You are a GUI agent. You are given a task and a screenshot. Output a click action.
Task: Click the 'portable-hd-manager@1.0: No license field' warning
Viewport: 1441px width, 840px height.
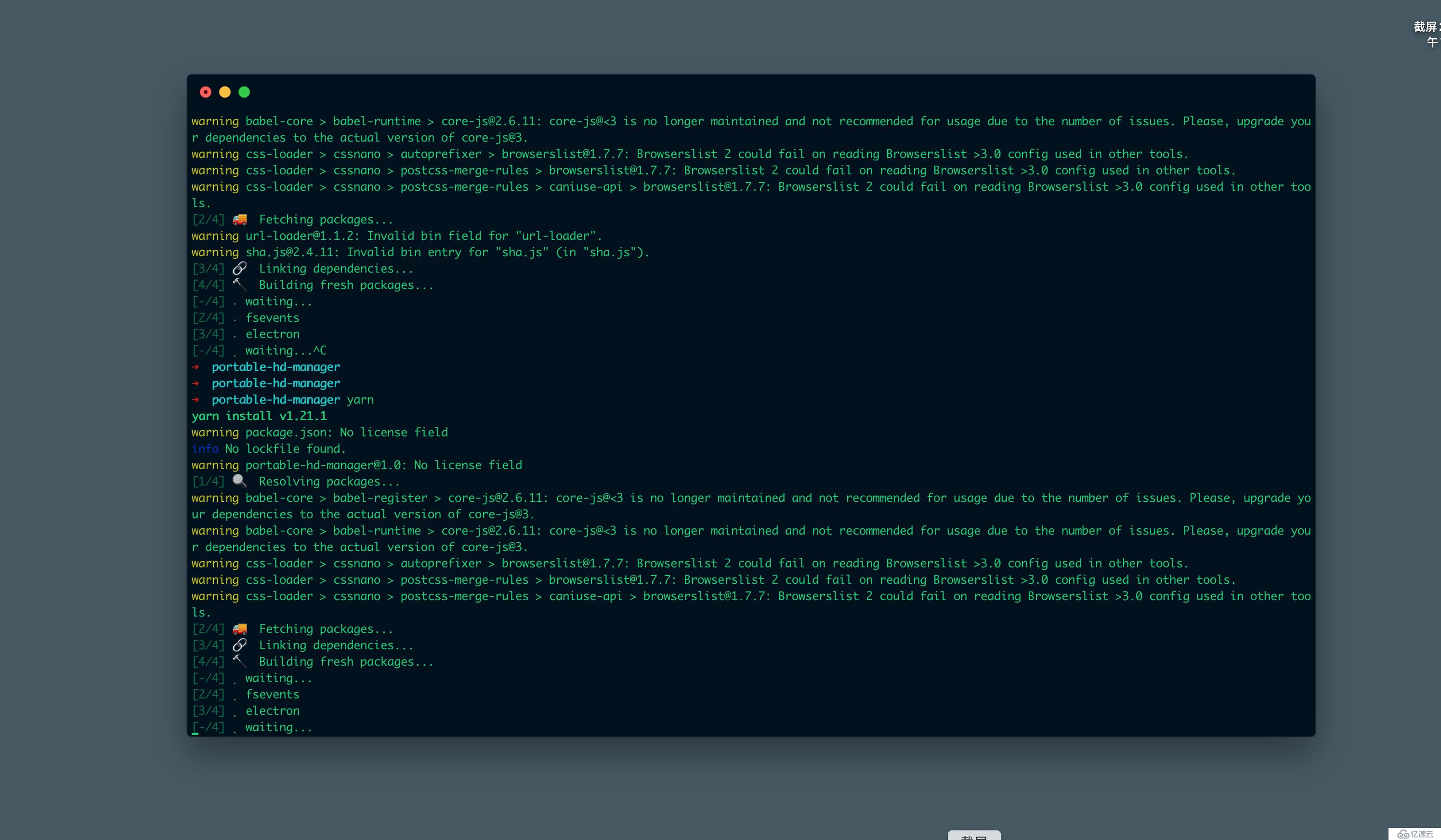[x=357, y=465]
